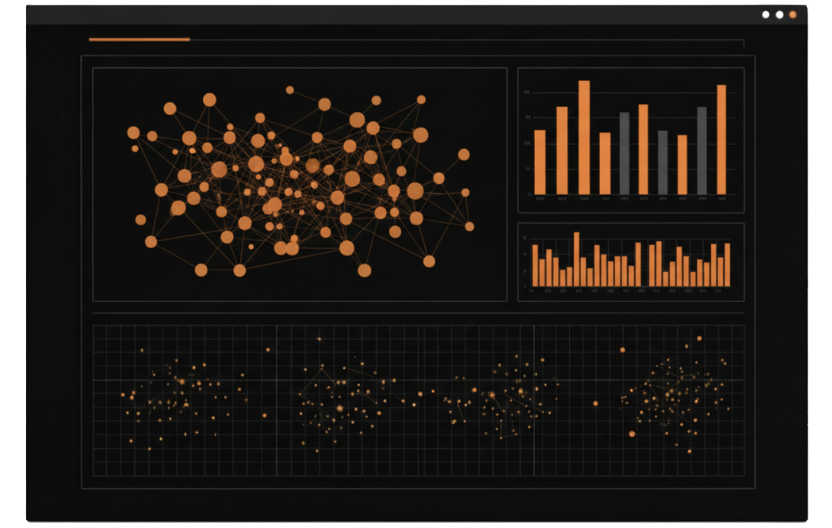Image resolution: width=832 pixels, height=528 pixels.
Task: Click the center of the network graph panel
Action: [299, 184]
